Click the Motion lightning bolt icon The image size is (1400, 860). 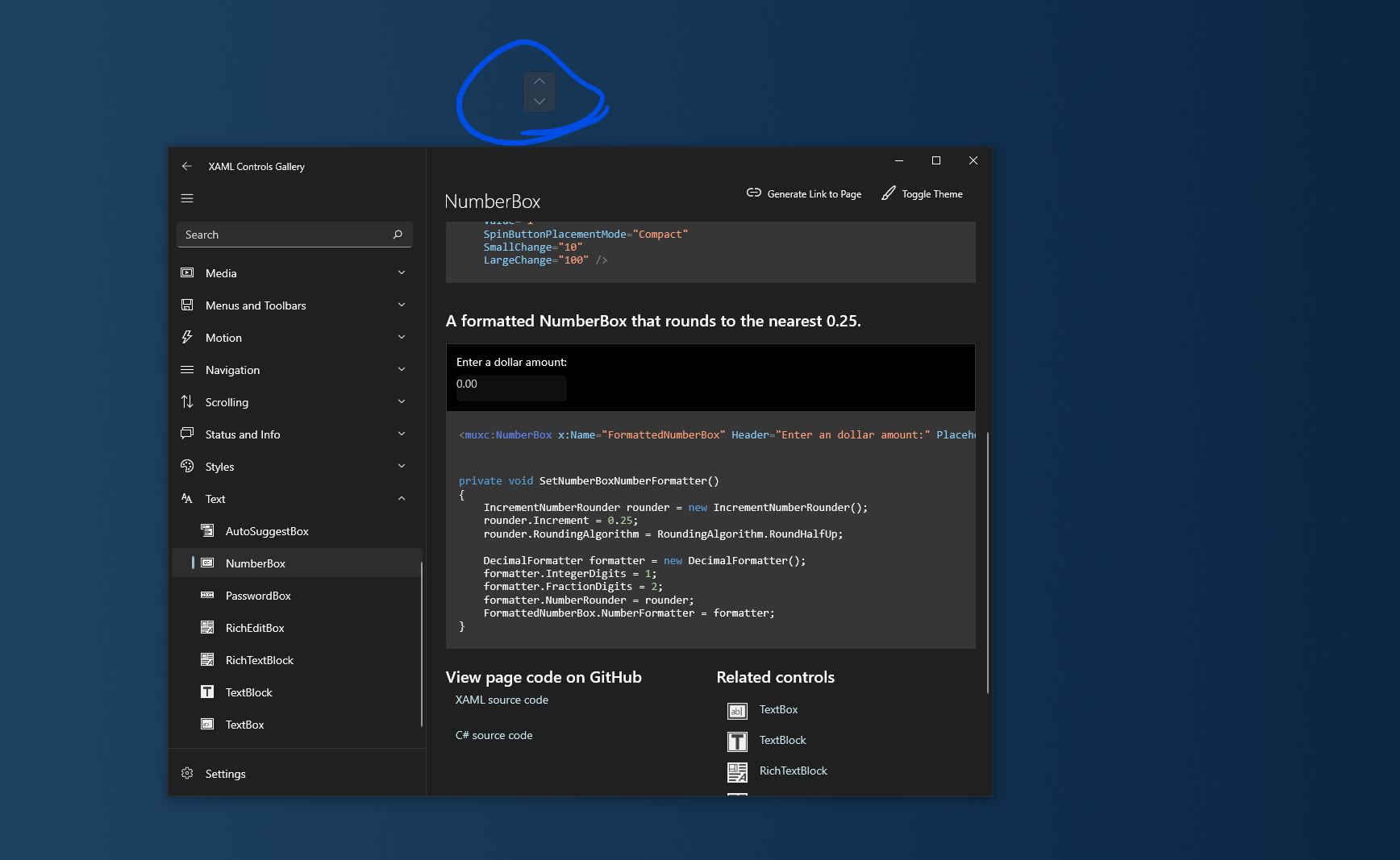[x=187, y=337]
